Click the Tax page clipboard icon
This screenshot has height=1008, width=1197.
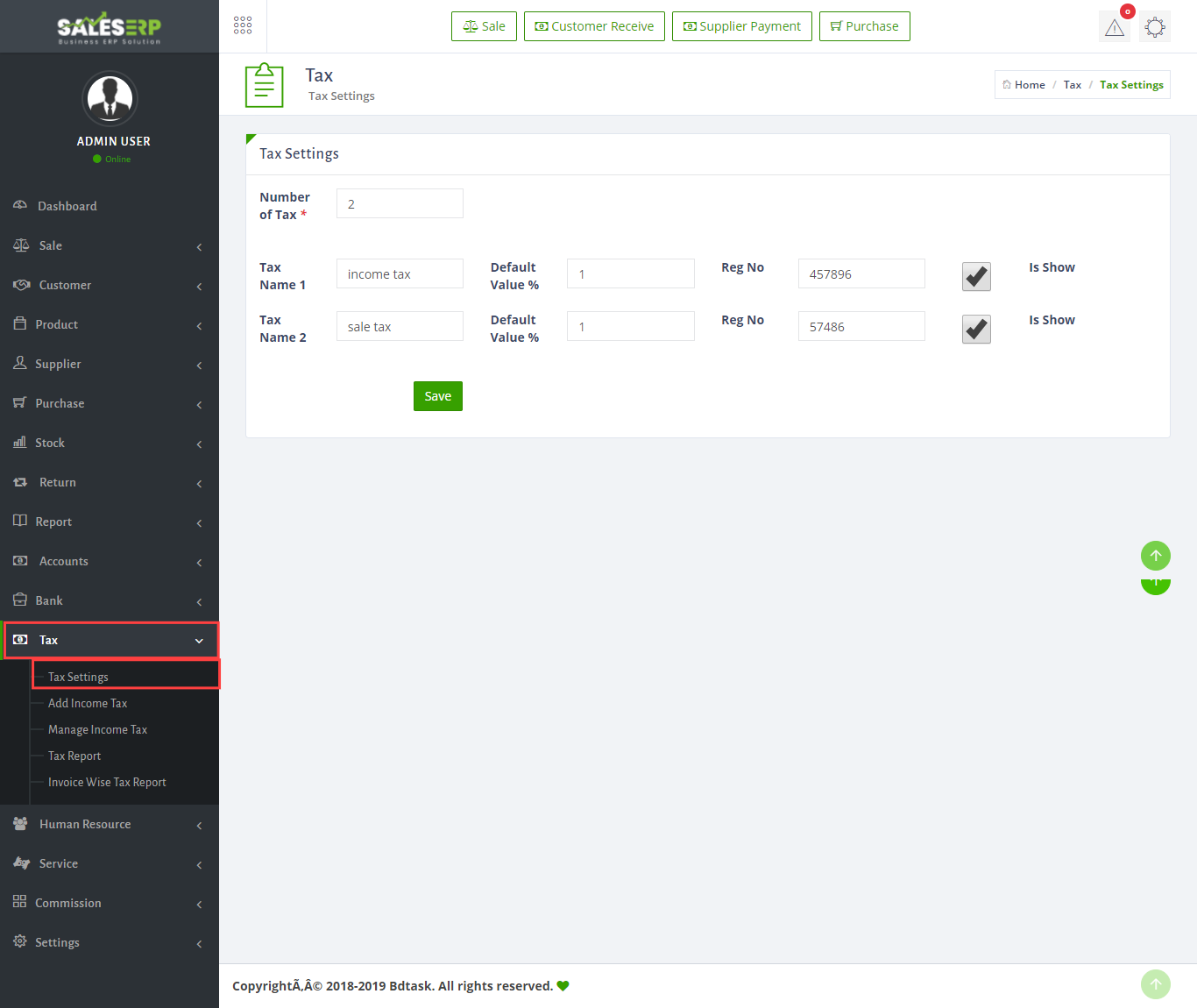(264, 85)
